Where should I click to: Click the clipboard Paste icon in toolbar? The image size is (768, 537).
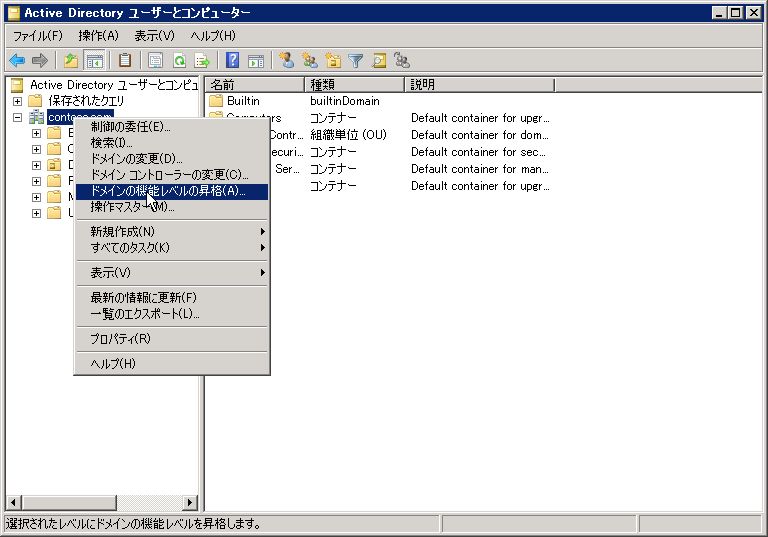[x=125, y=61]
